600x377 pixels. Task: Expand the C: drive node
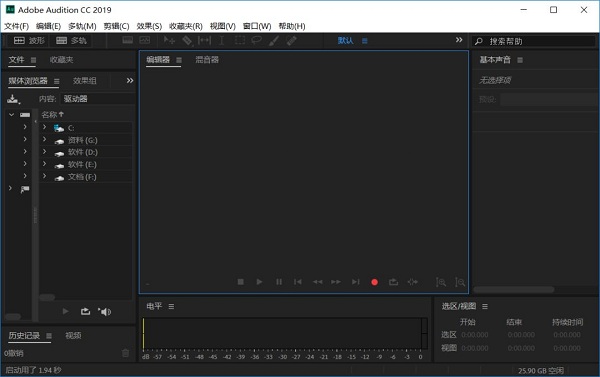click(44, 127)
